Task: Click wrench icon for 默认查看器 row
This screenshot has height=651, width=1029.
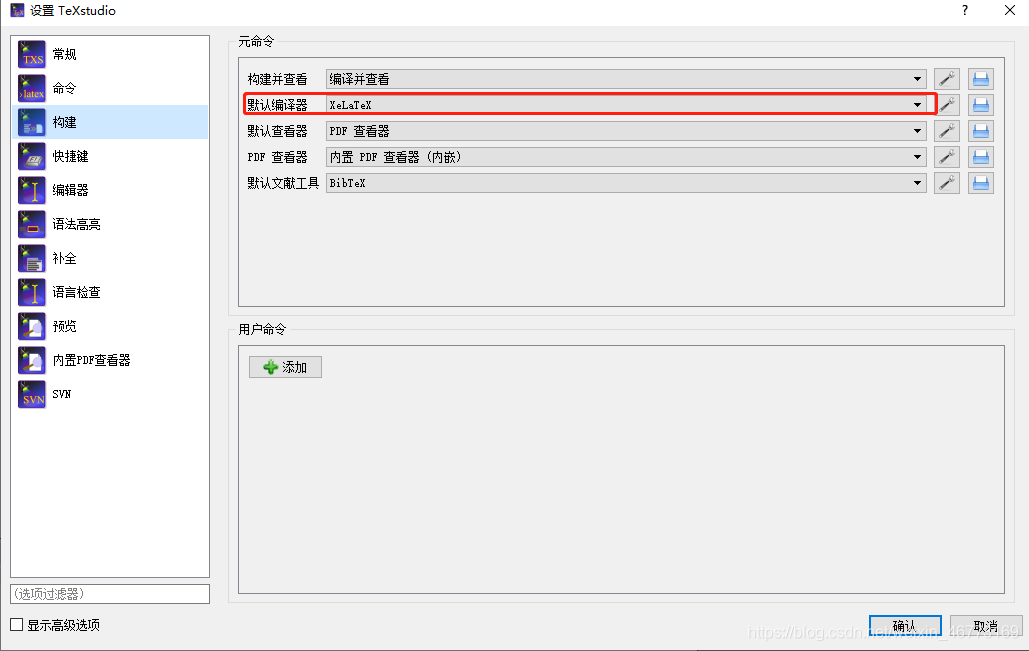Action: pyautogui.click(x=946, y=131)
